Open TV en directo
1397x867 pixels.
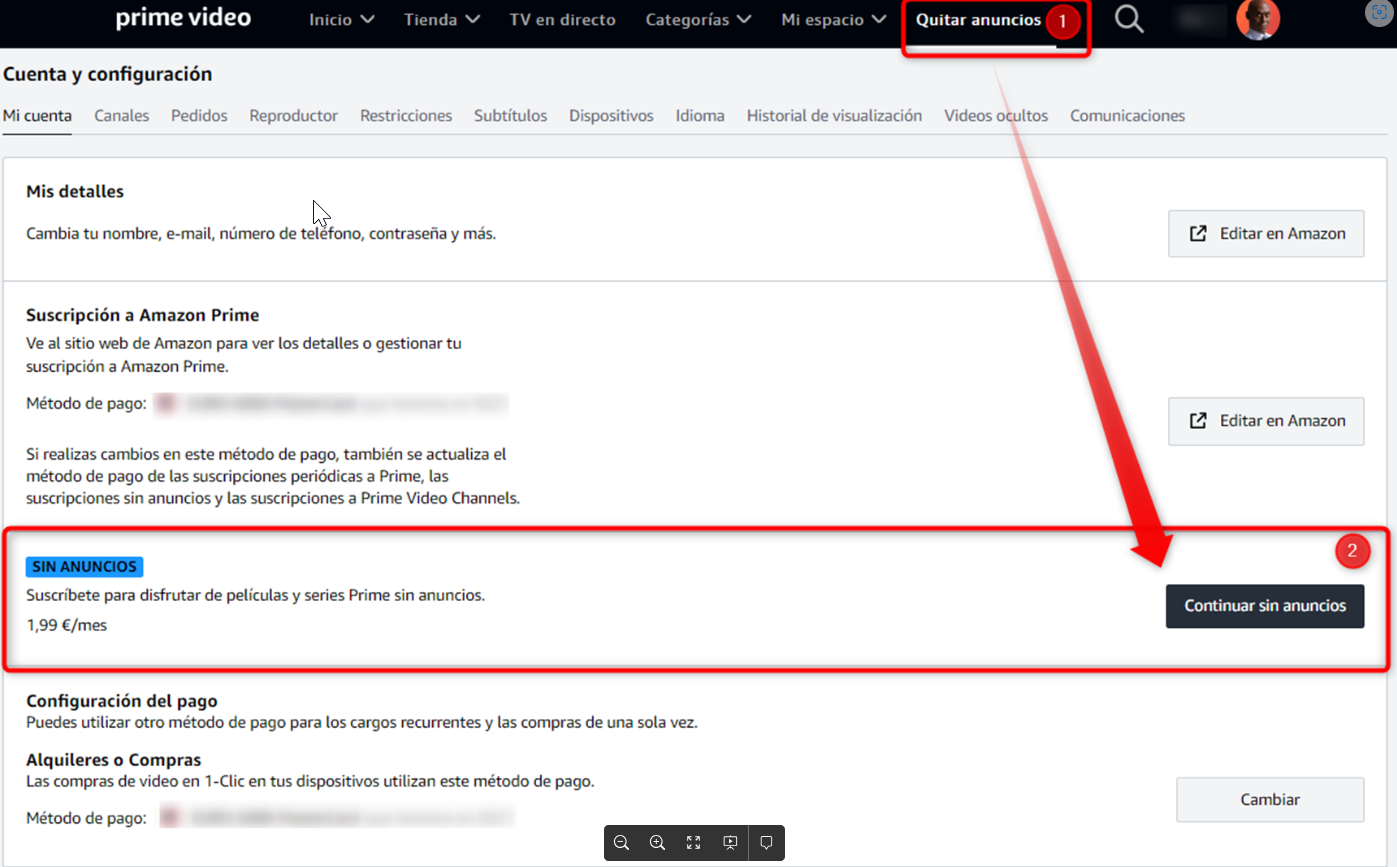[x=562, y=20]
